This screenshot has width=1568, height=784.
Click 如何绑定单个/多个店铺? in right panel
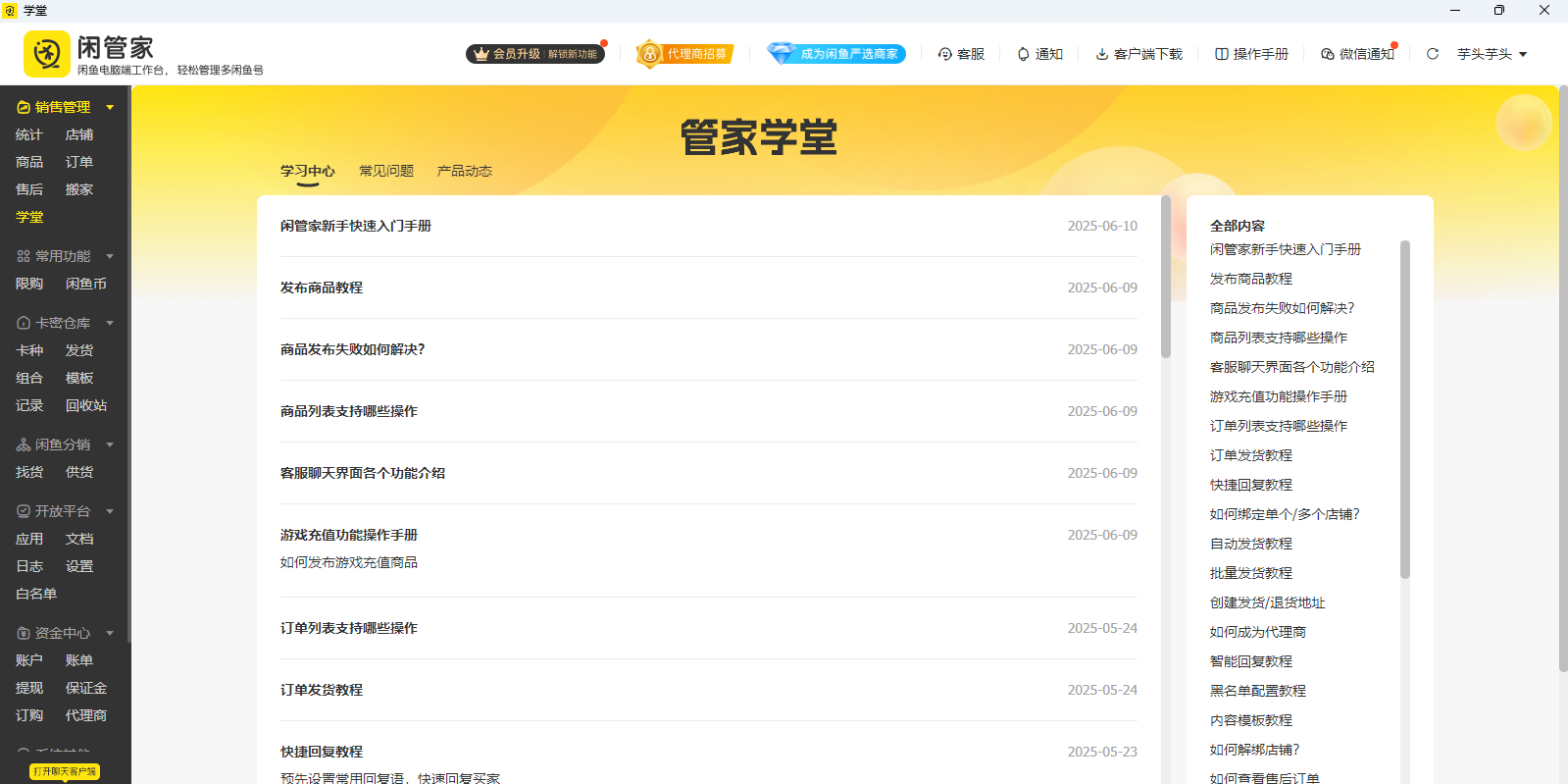[x=1285, y=514]
